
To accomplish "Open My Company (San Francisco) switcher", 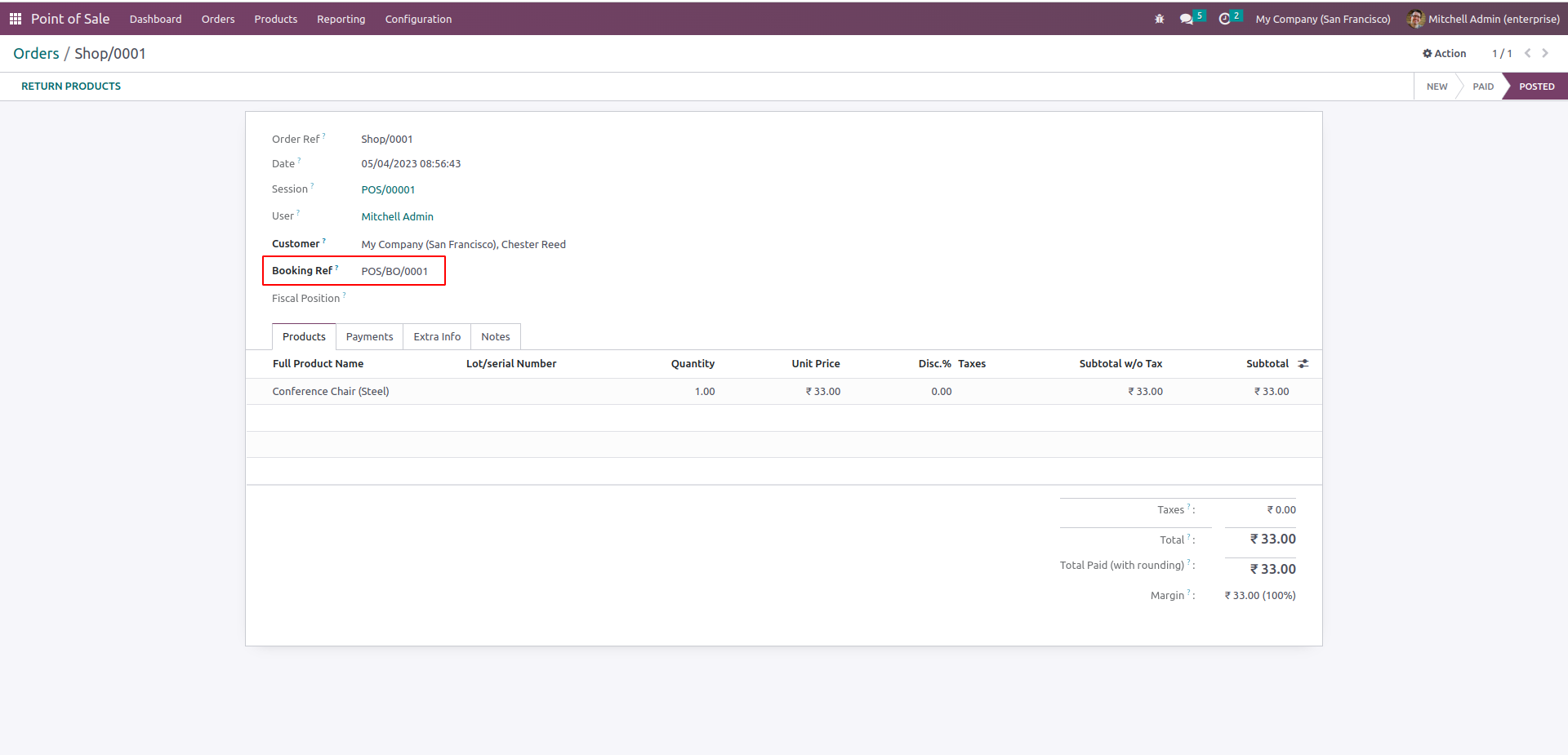I will click(1322, 19).
